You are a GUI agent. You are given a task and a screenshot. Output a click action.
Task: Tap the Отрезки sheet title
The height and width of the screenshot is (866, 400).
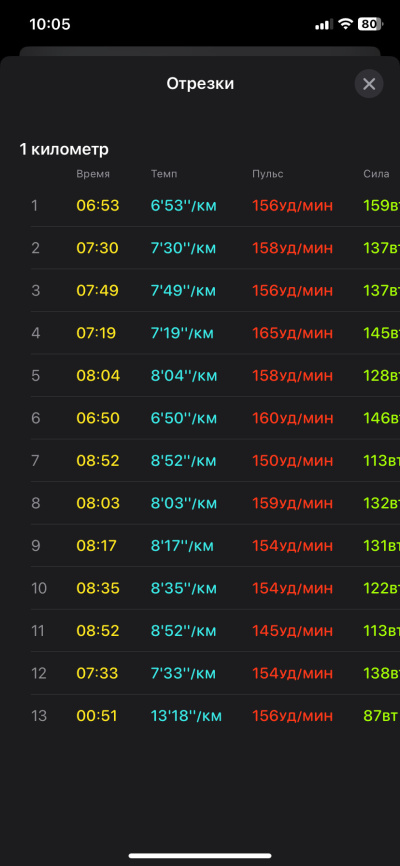200,84
